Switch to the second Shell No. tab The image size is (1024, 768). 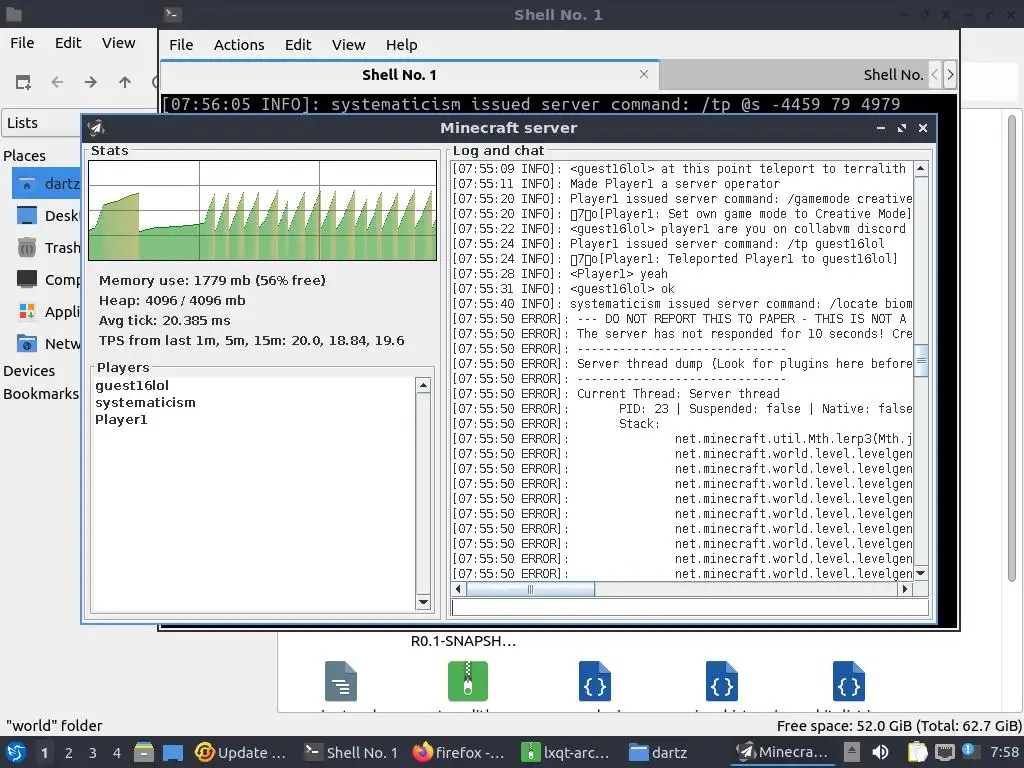tap(793, 75)
